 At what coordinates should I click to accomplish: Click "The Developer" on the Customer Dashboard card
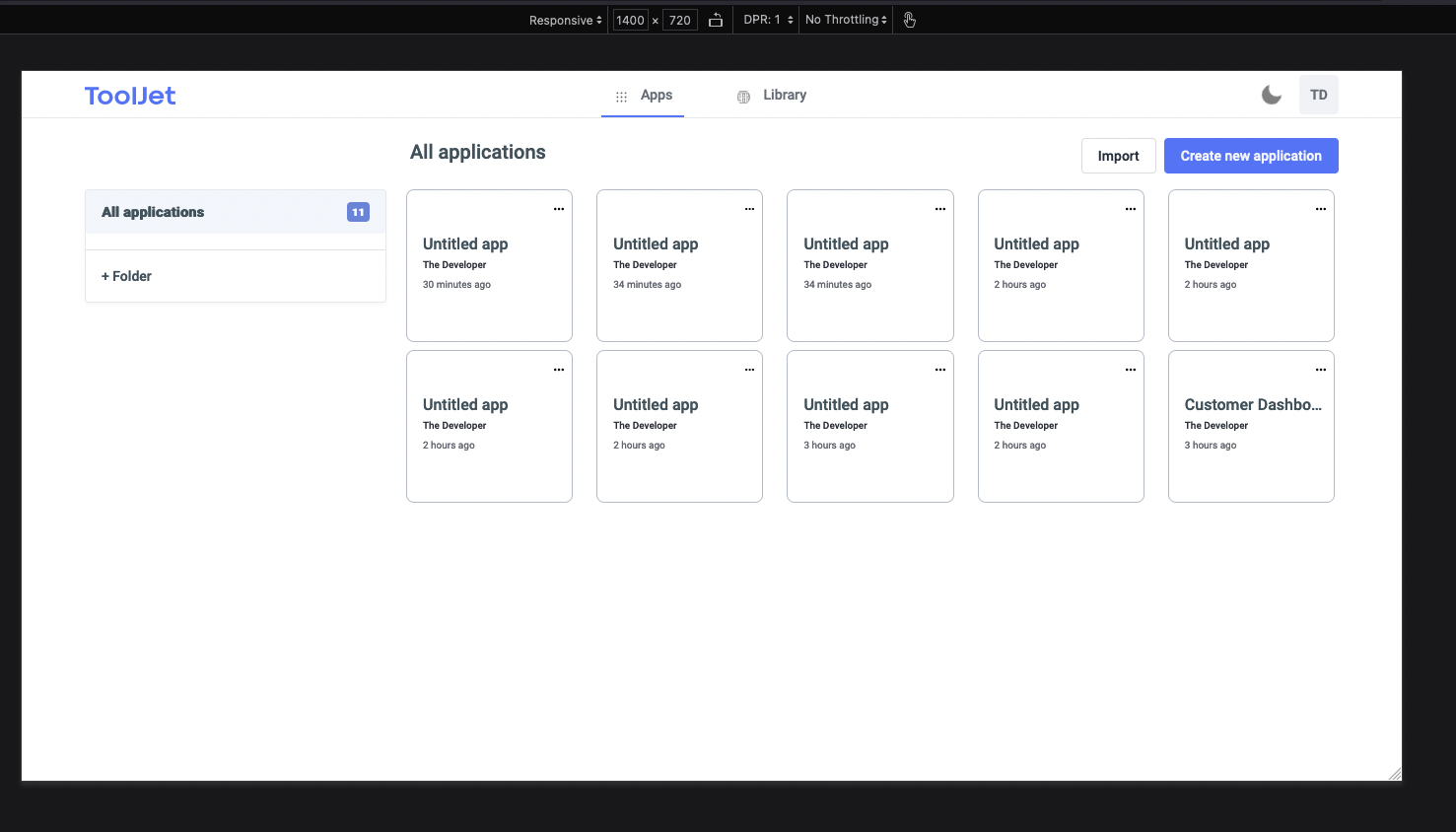1216,426
